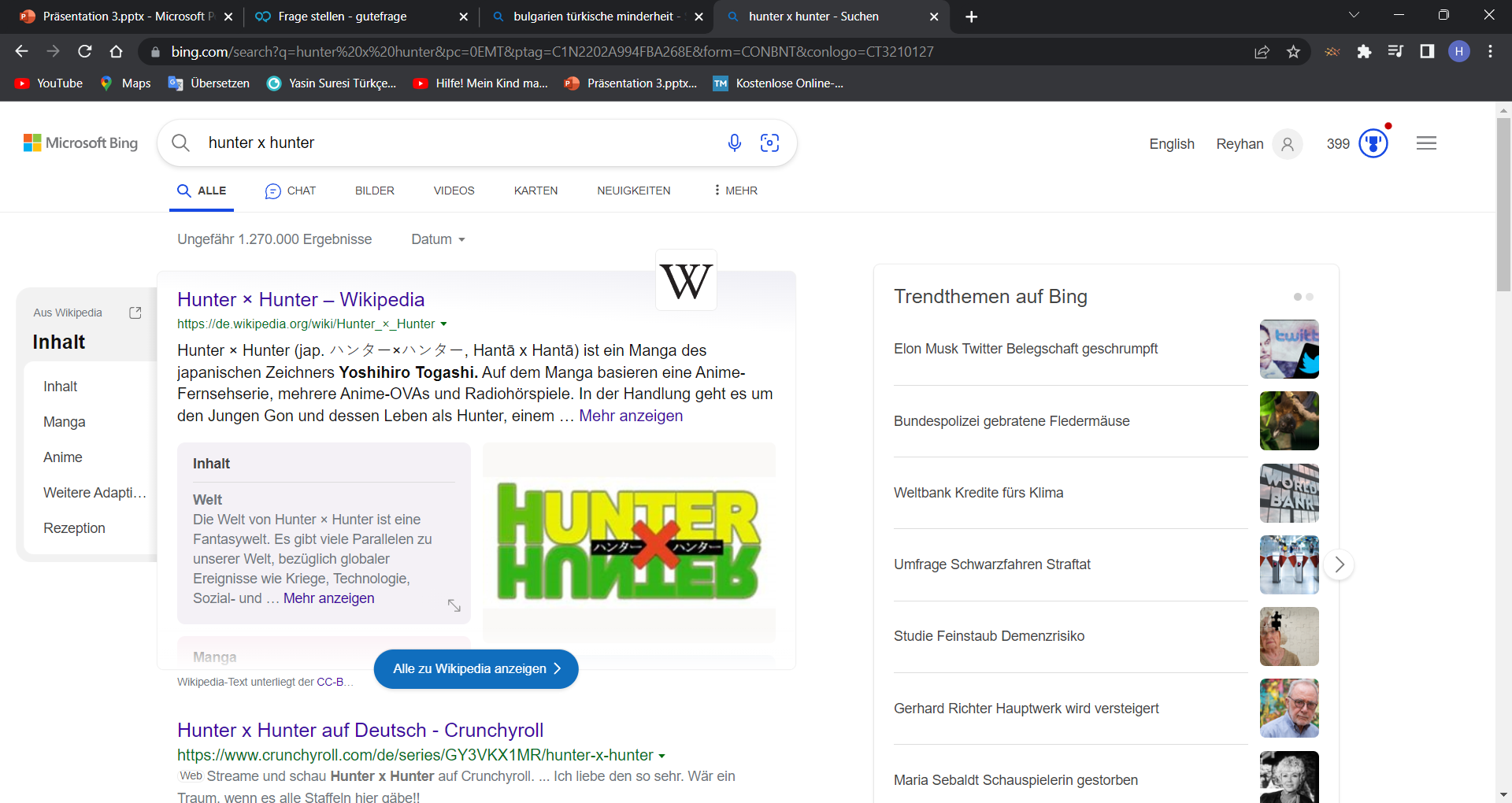Click the Microsoft Bing logo
1512x803 pixels.
click(x=80, y=142)
